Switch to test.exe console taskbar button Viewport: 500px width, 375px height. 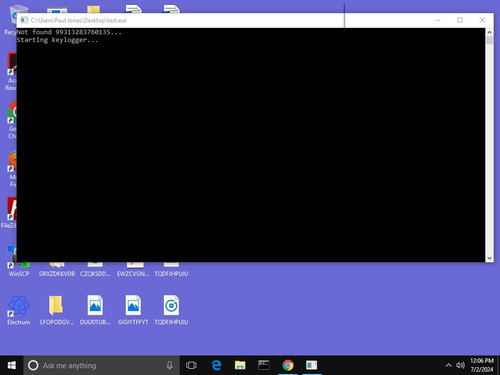[312, 365]
